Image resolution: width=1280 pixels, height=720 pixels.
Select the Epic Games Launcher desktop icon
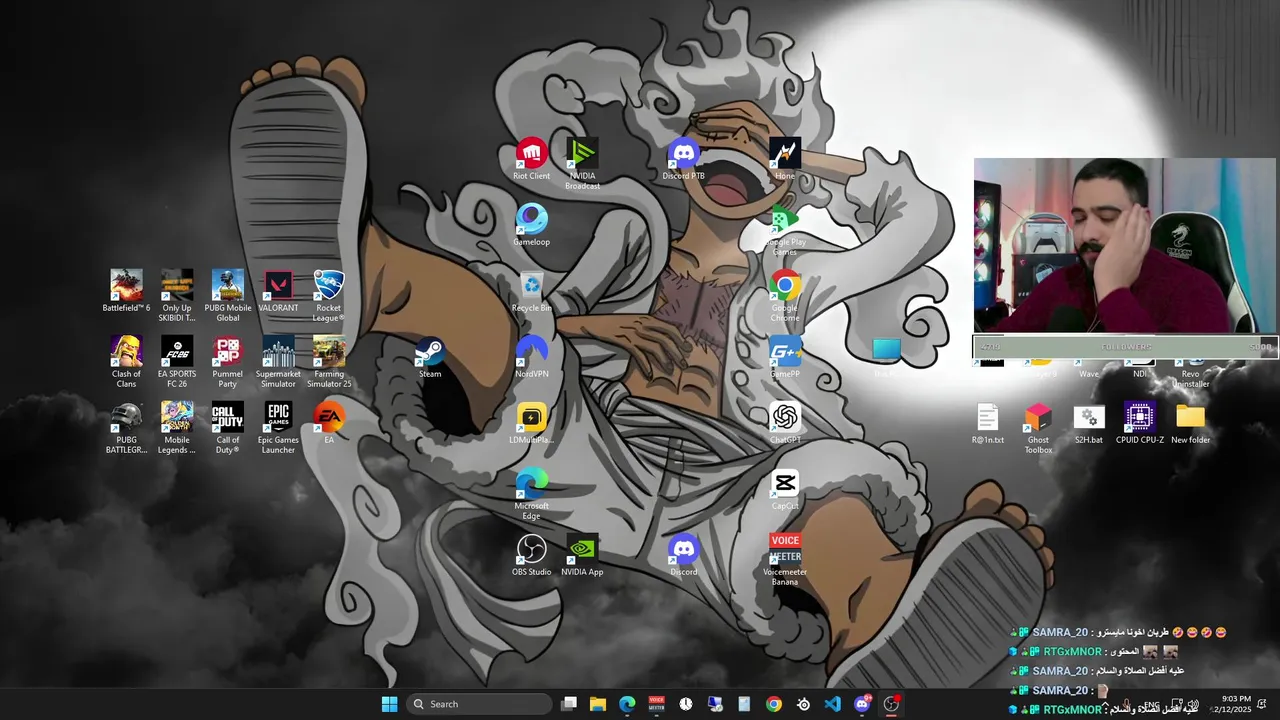click(x=278, y=428)
